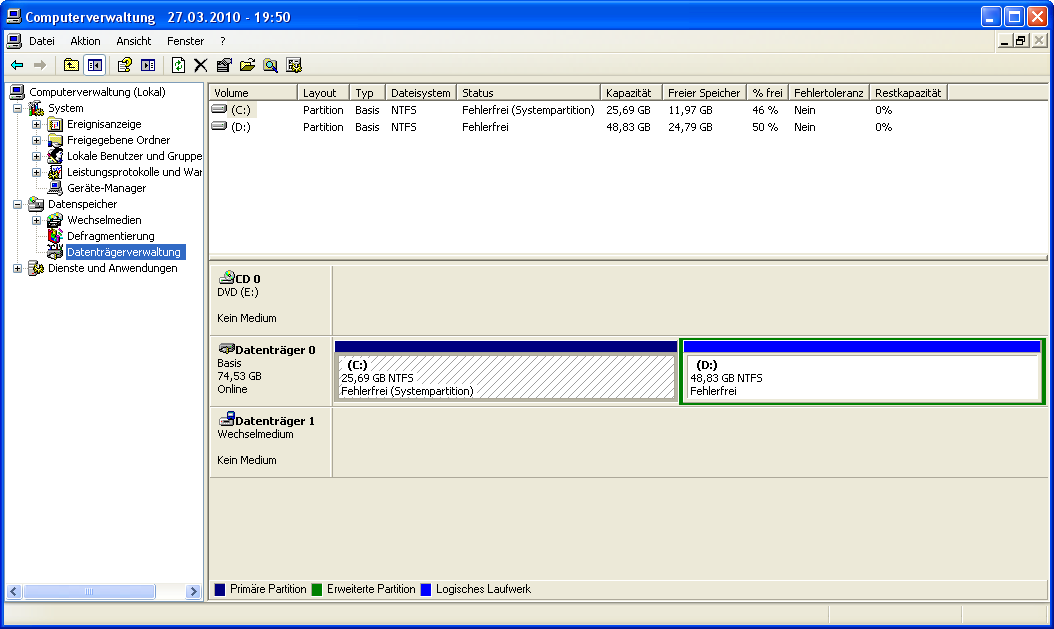Image resolution: width=1054 pixels, height=629 pixels.
Task: Select the (D:) logical drive block
Action: point(862,371)
